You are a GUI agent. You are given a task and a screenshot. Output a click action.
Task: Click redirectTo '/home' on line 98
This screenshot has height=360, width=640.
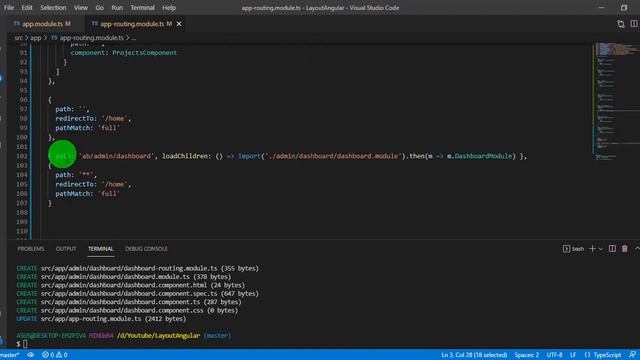(93, 118)
